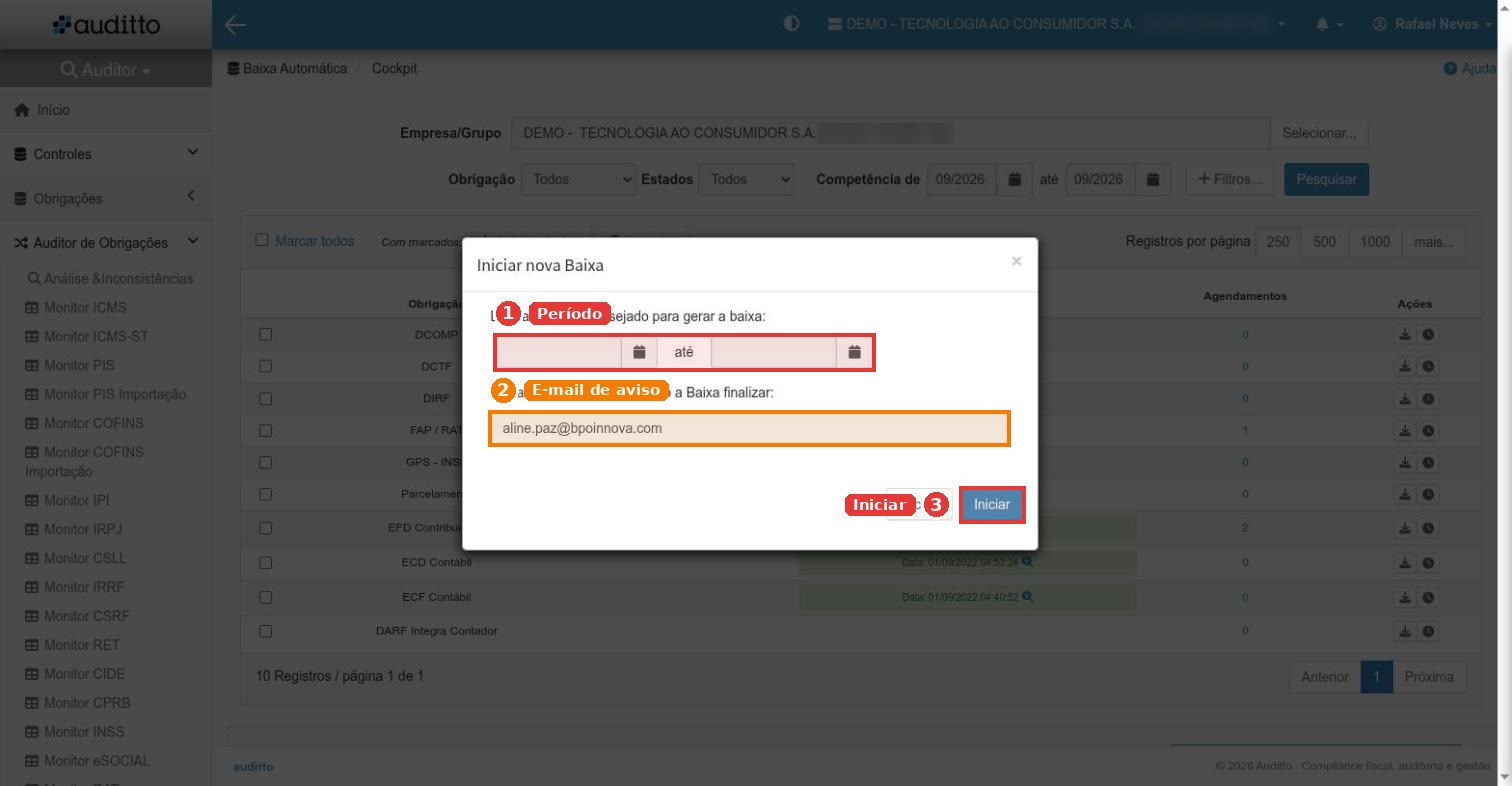1512x786 pixels.
Task: Open the Ajuda help link
Action: [x=1469, y=69]
